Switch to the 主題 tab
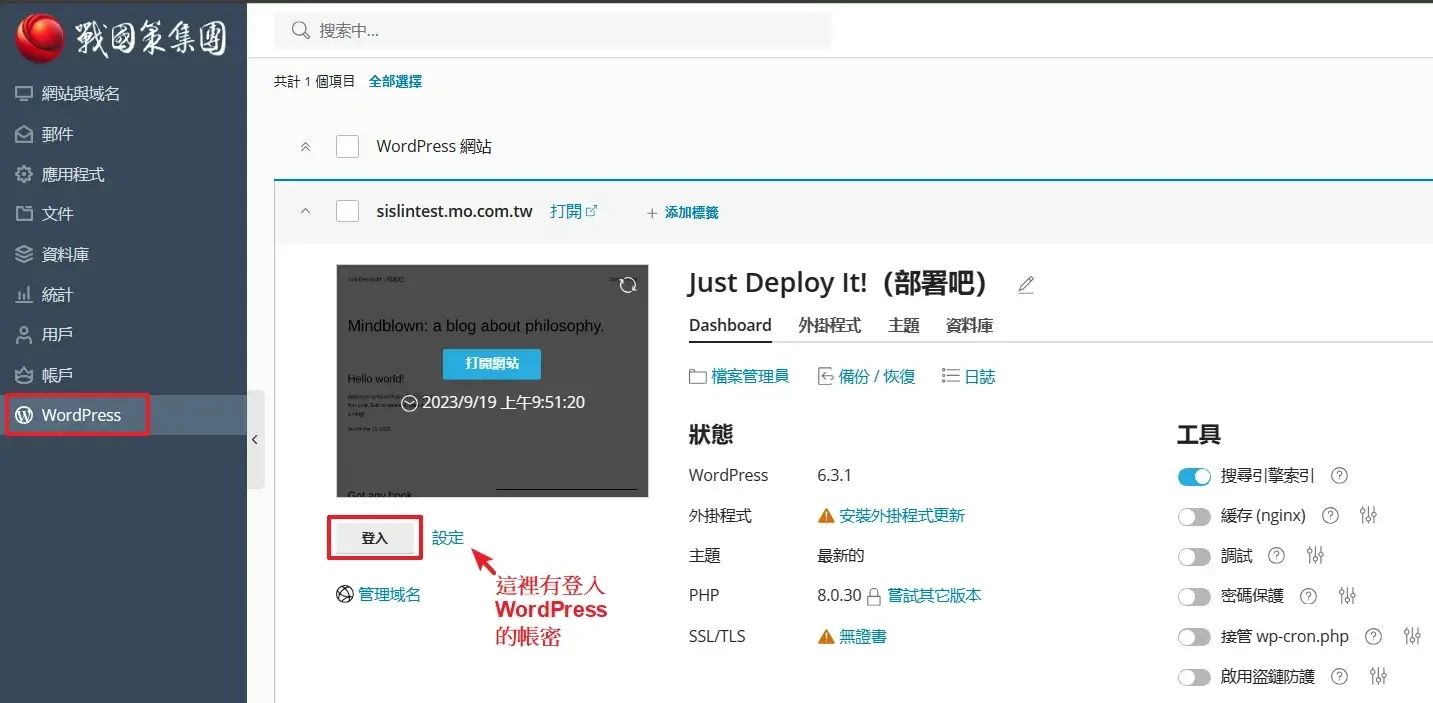Viewport: 1433px width, 703px height. click(x=904, y=326)
